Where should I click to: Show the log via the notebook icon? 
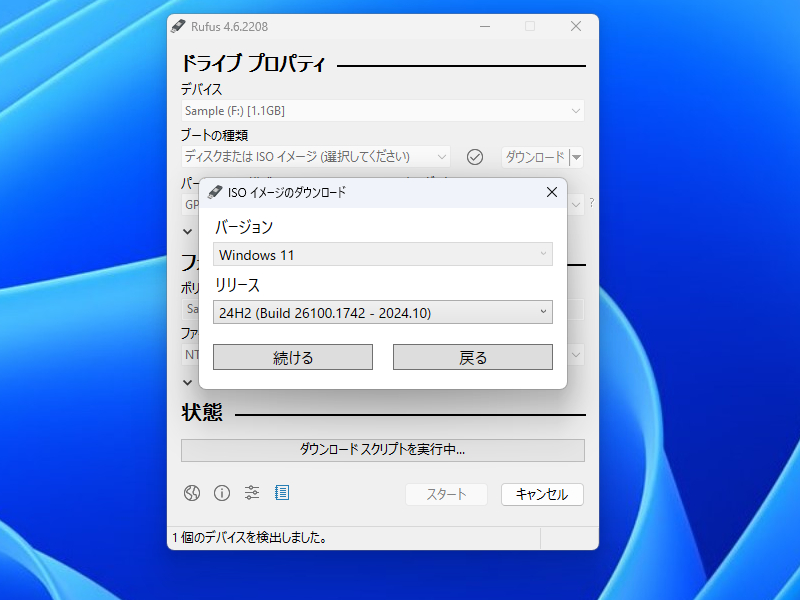click(281, 492)
